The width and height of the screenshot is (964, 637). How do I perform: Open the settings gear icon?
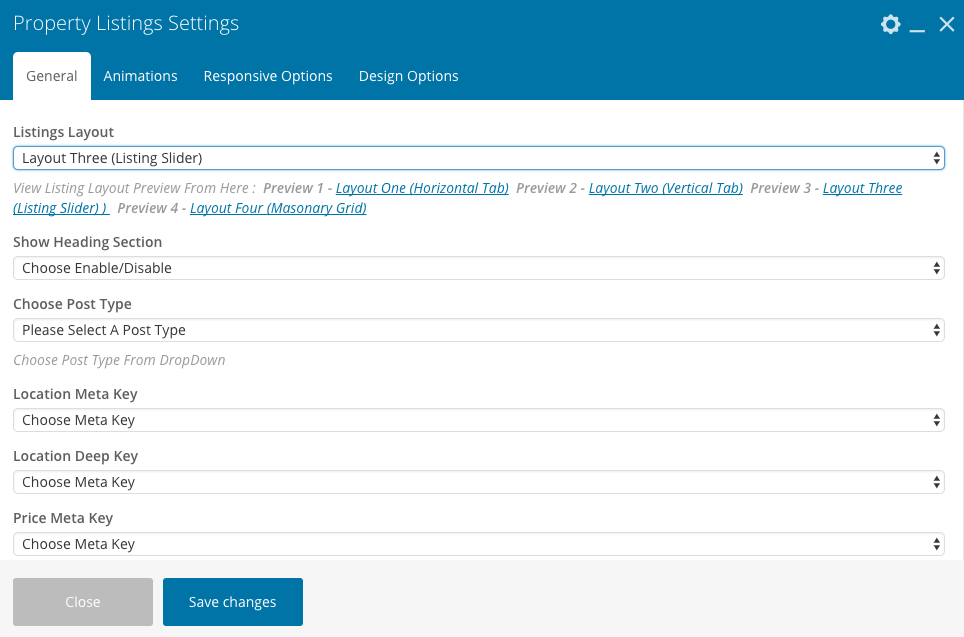click(890, 24)
